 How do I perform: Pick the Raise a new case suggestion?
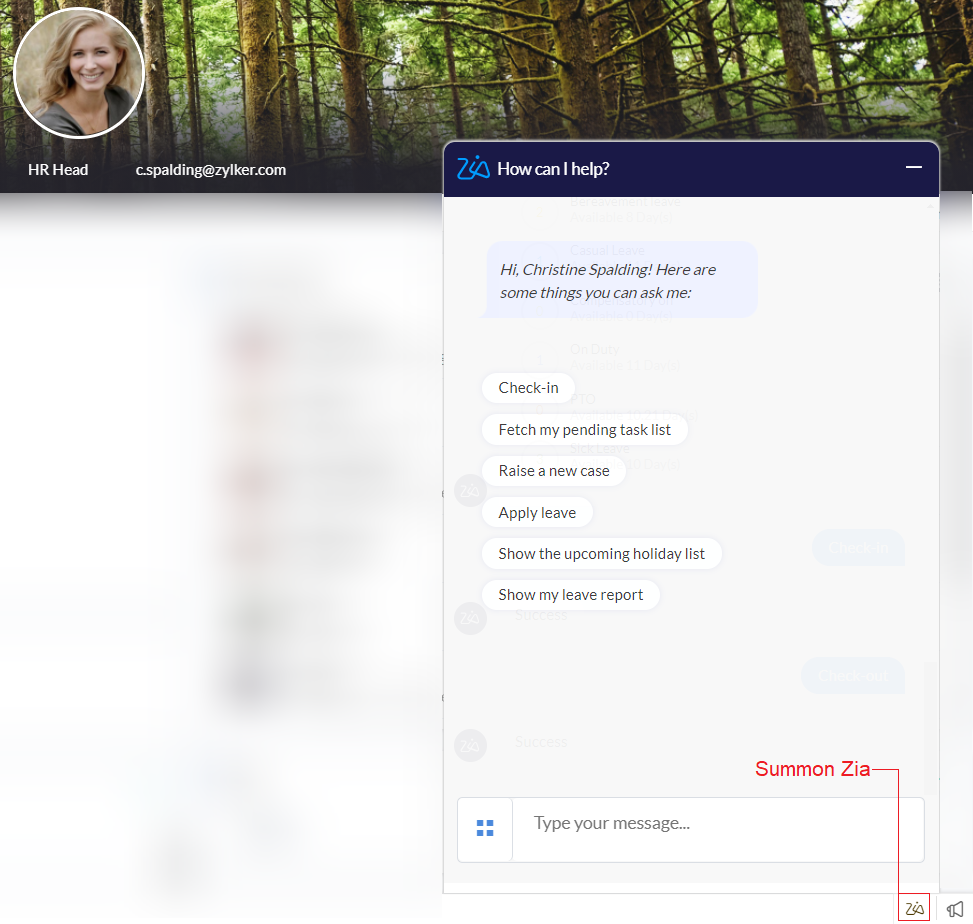(554, 471)
